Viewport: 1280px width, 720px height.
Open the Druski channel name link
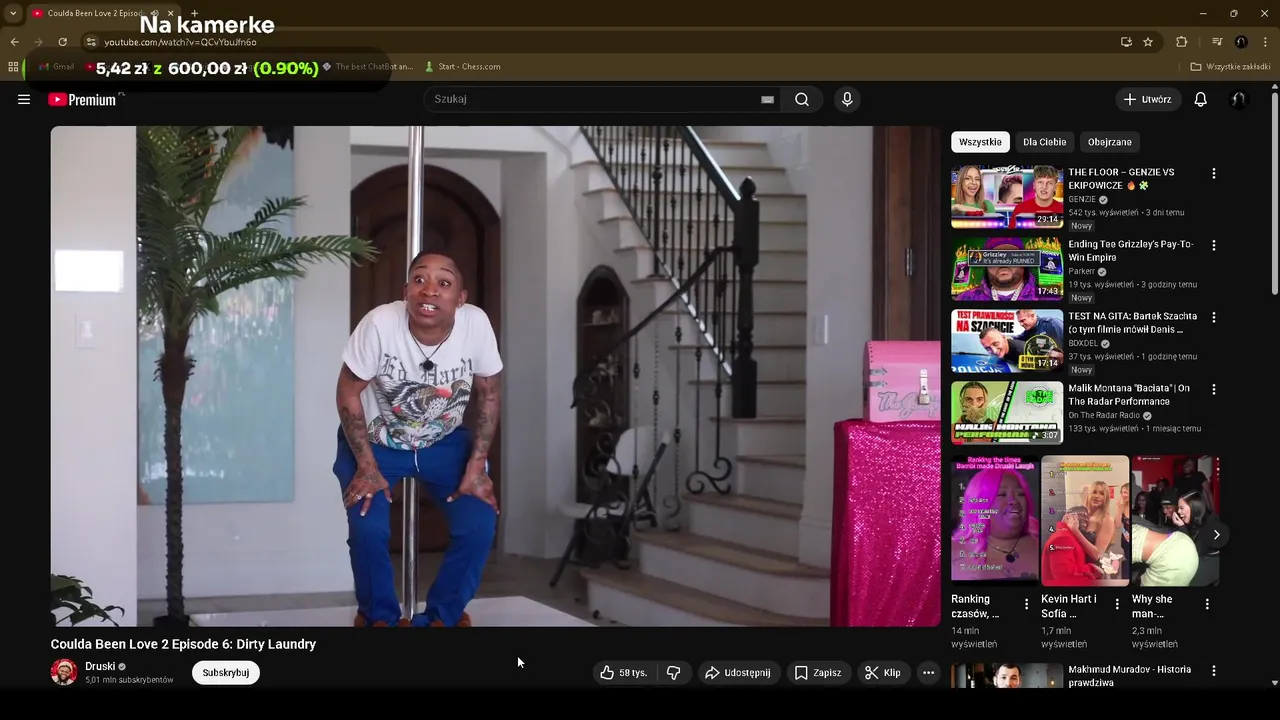pos(100,666)
